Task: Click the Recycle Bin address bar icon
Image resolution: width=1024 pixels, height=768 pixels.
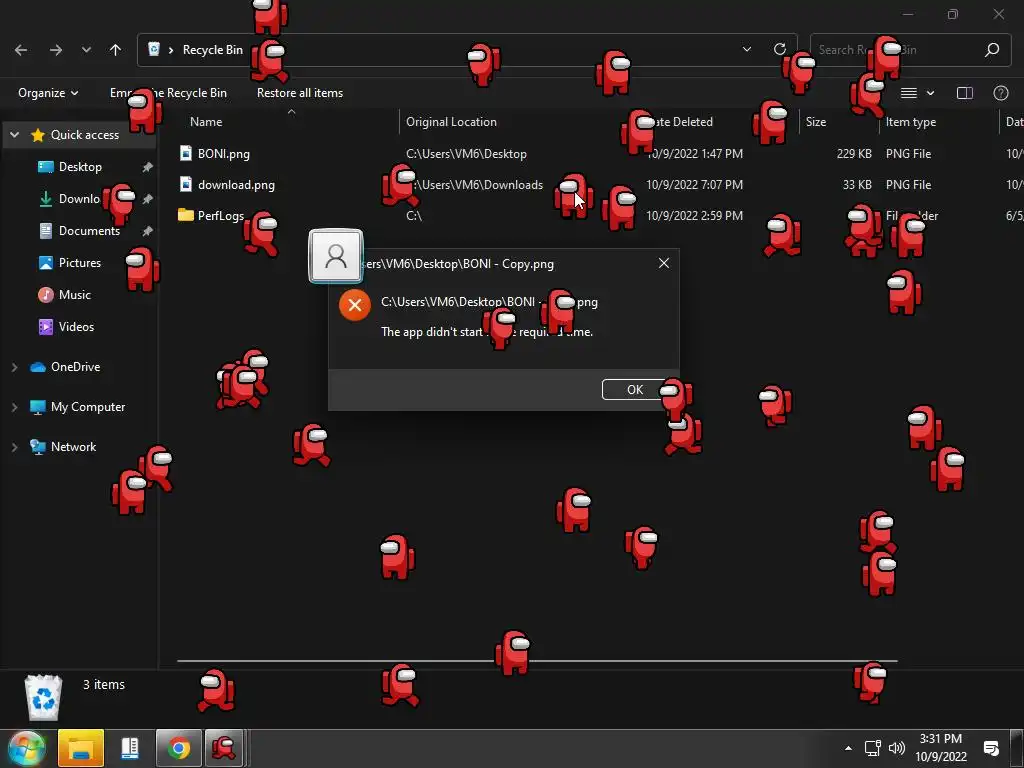Action: [x=154, y=50]
